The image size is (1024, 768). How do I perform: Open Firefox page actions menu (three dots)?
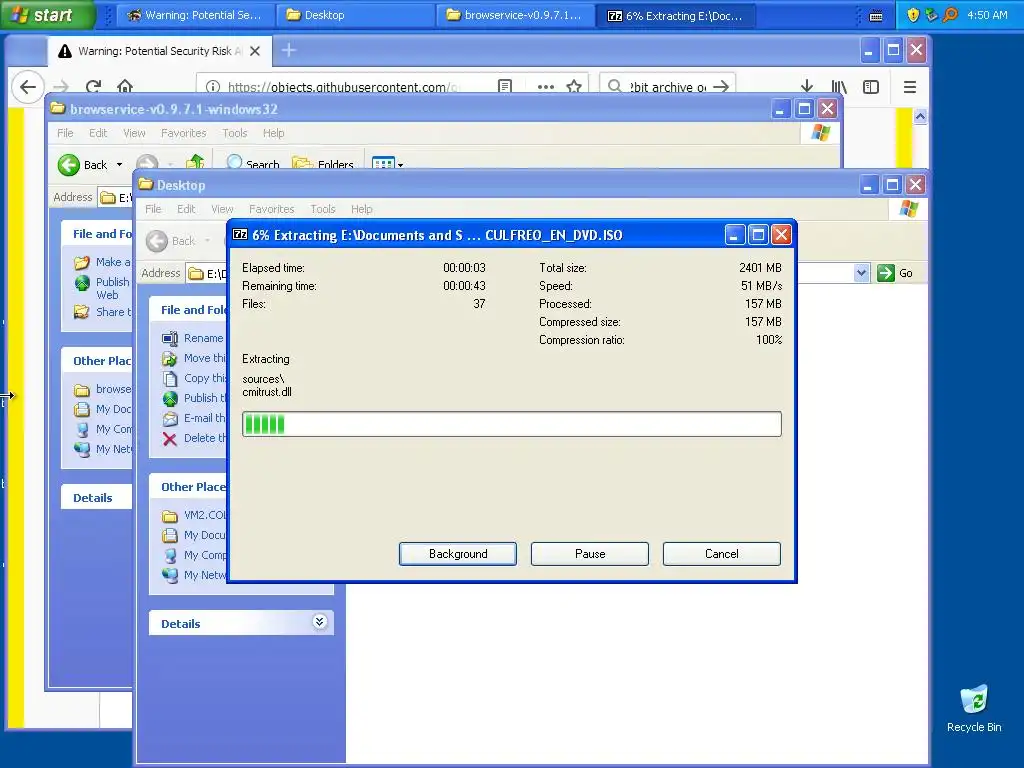545,87
